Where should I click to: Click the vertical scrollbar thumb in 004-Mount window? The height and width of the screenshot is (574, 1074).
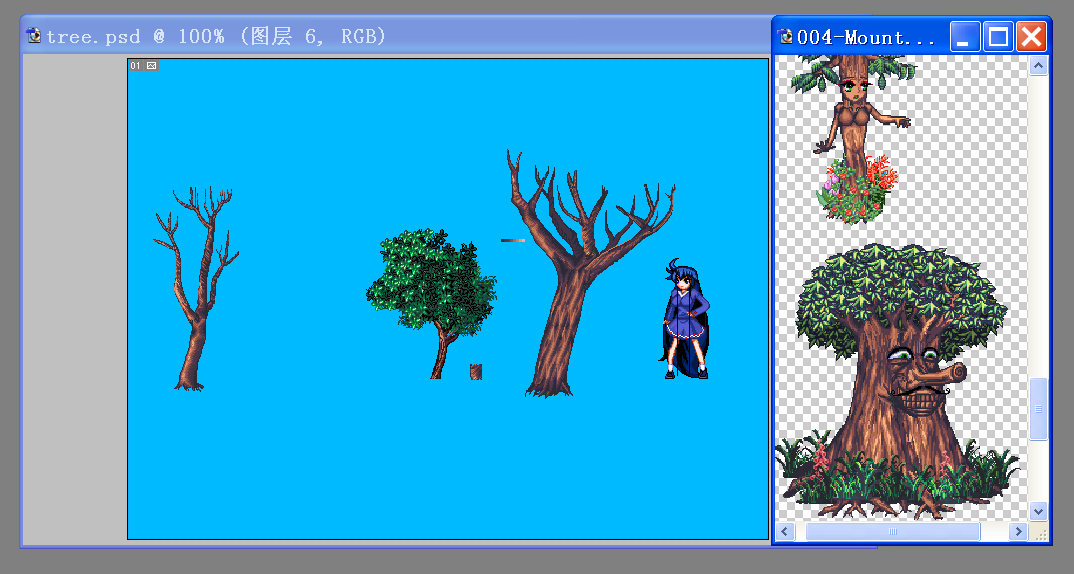[x=1038, y=409]
